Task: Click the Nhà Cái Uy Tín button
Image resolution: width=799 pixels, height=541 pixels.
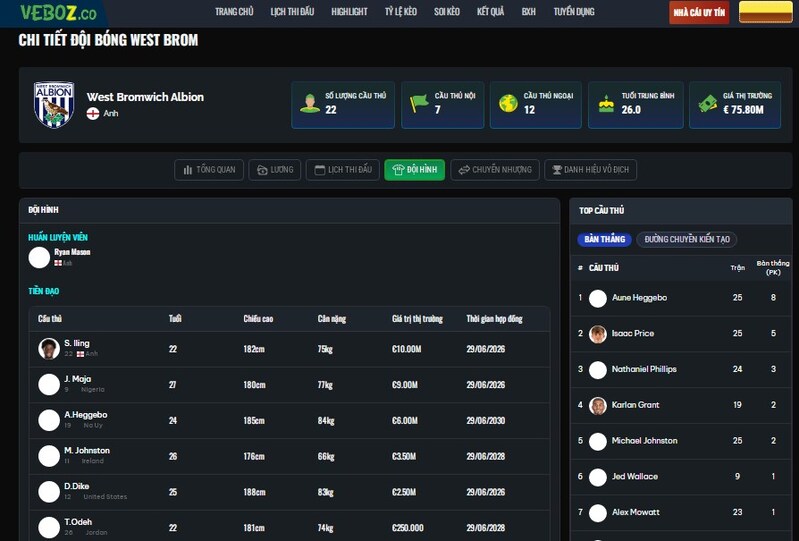Action: 699,12
